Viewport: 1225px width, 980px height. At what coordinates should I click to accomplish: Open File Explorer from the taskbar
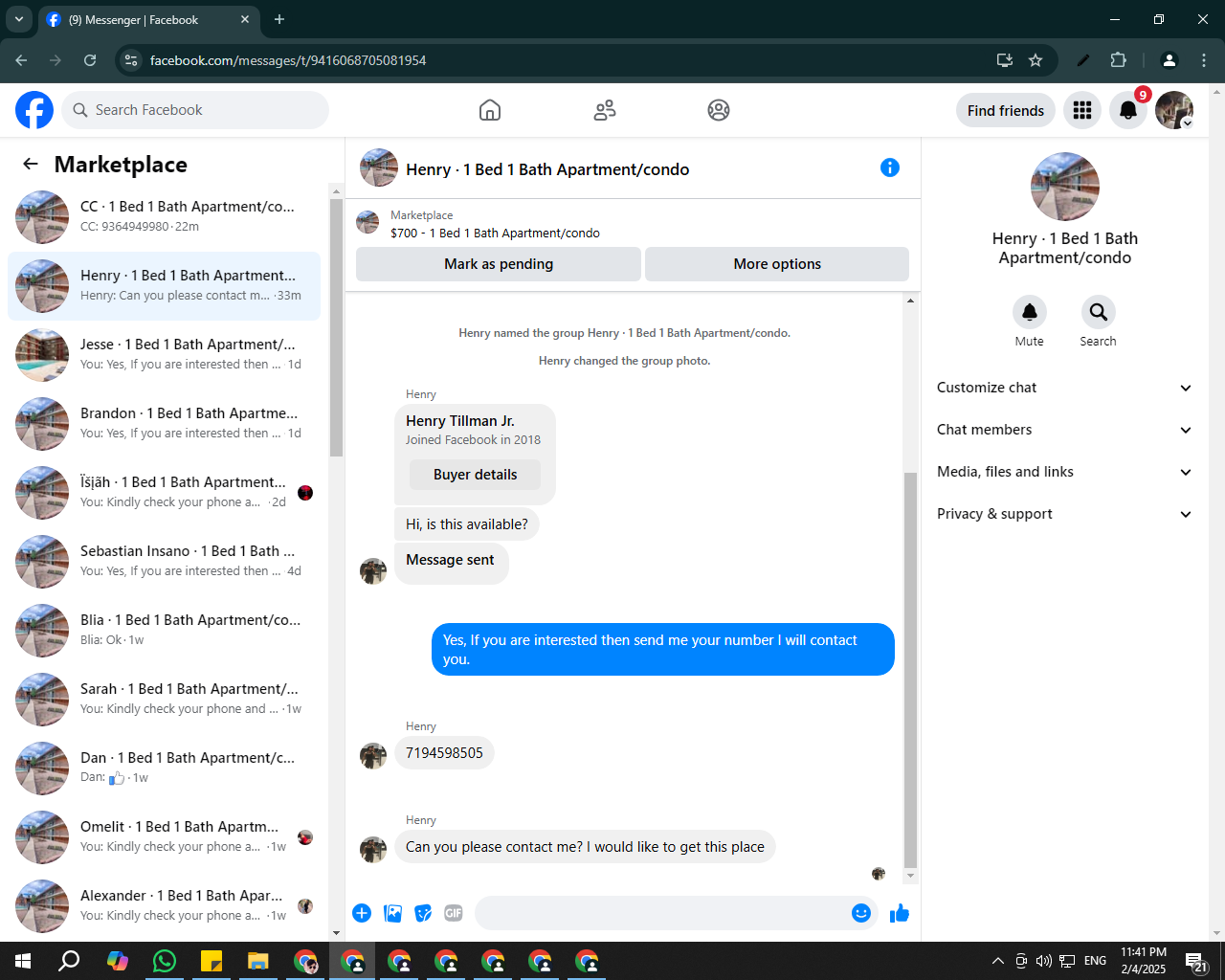pos(258,961)
